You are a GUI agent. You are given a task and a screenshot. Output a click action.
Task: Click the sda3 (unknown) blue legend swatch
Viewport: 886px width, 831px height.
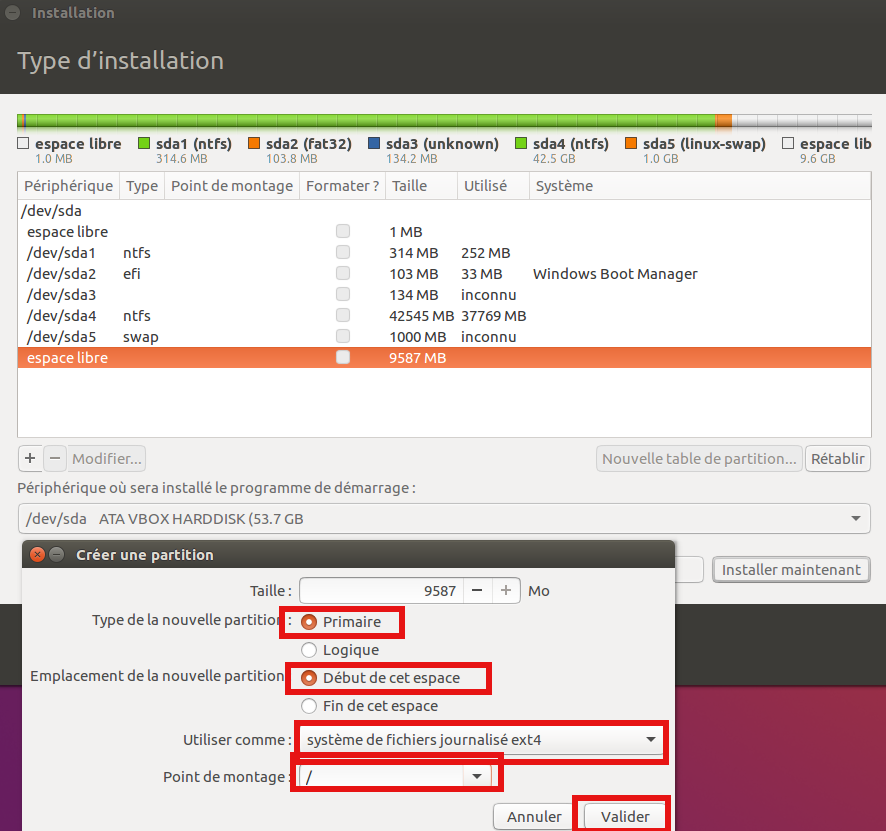(373, 143)
